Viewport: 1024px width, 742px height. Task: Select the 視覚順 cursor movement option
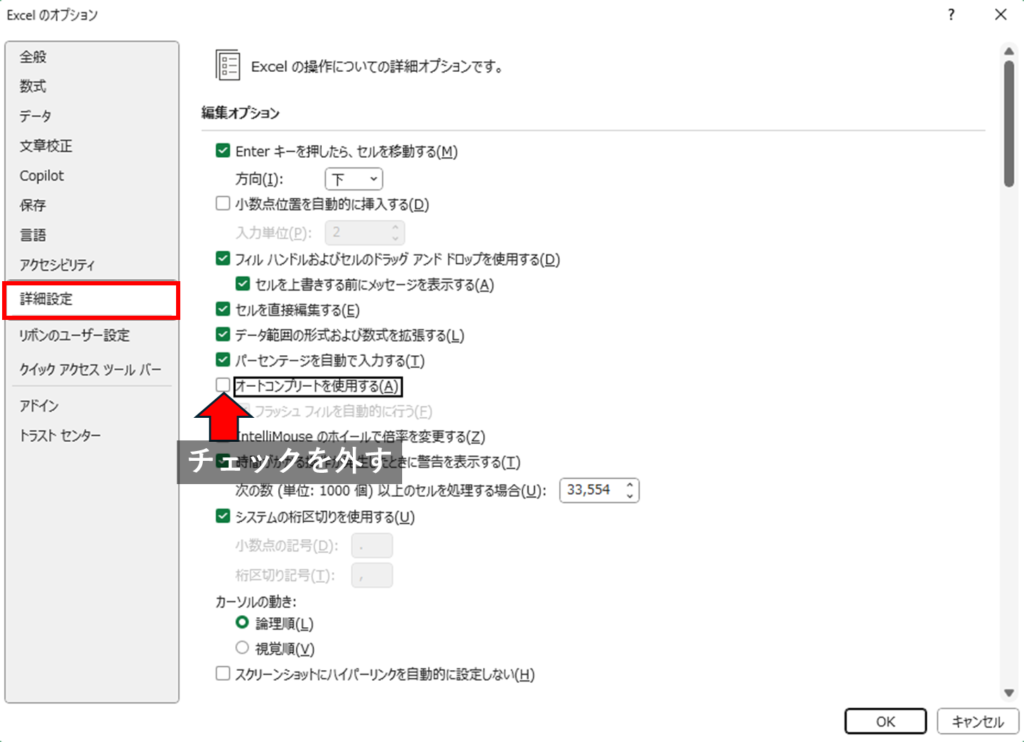(242, 648)
